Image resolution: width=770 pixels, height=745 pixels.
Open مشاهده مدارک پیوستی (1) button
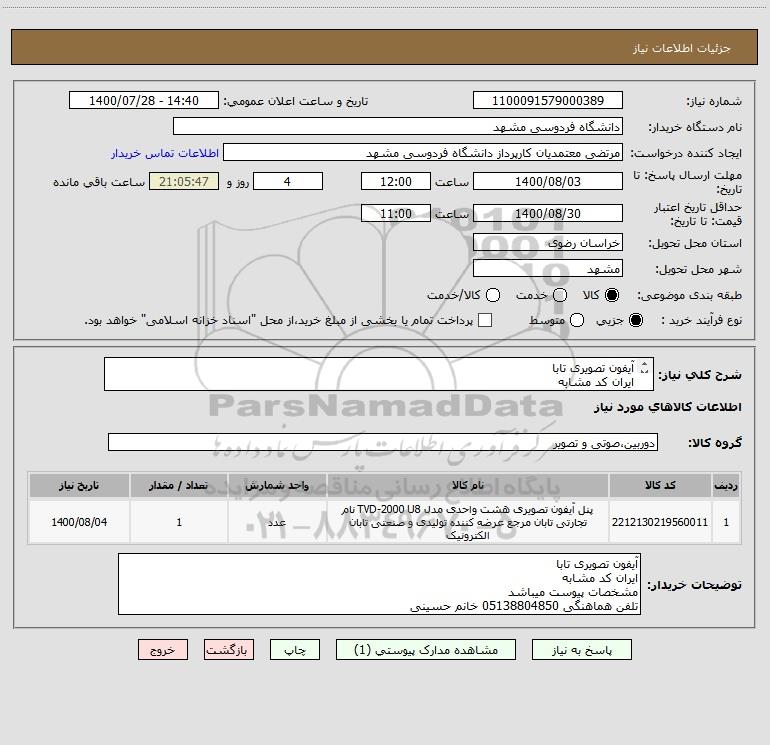(426, 650)
